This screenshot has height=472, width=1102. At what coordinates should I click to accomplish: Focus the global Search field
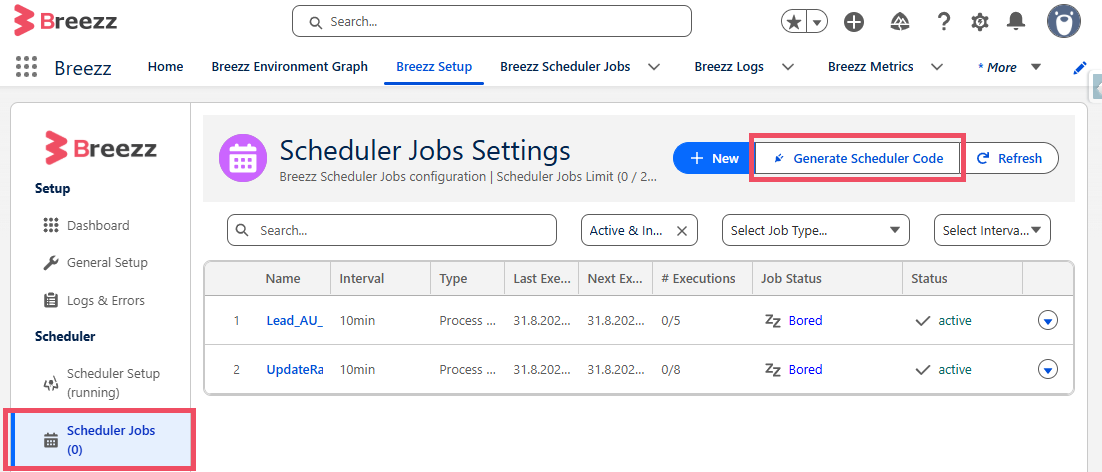[x=492, y=21]
